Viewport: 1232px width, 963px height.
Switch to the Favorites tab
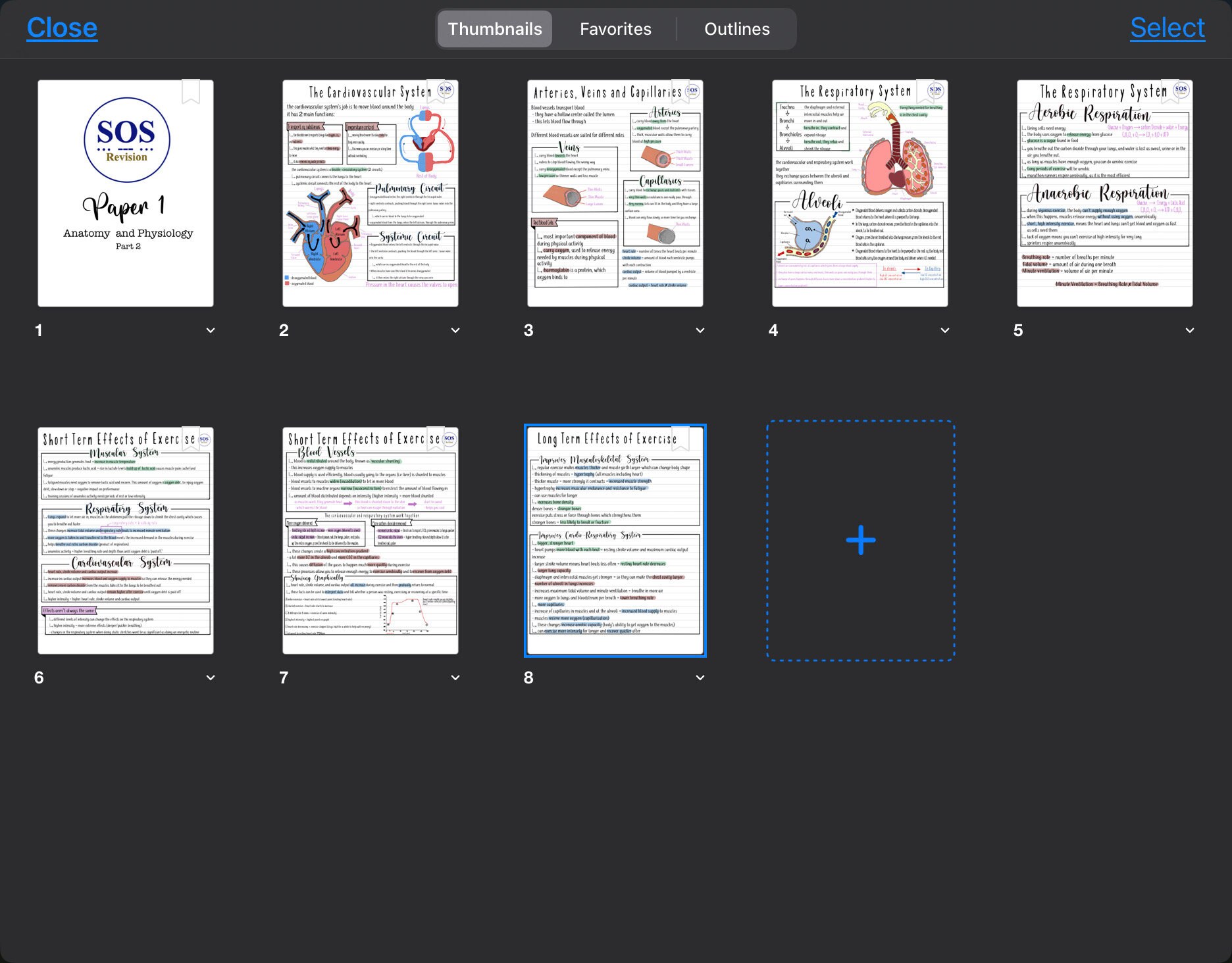tap(615, 29)
